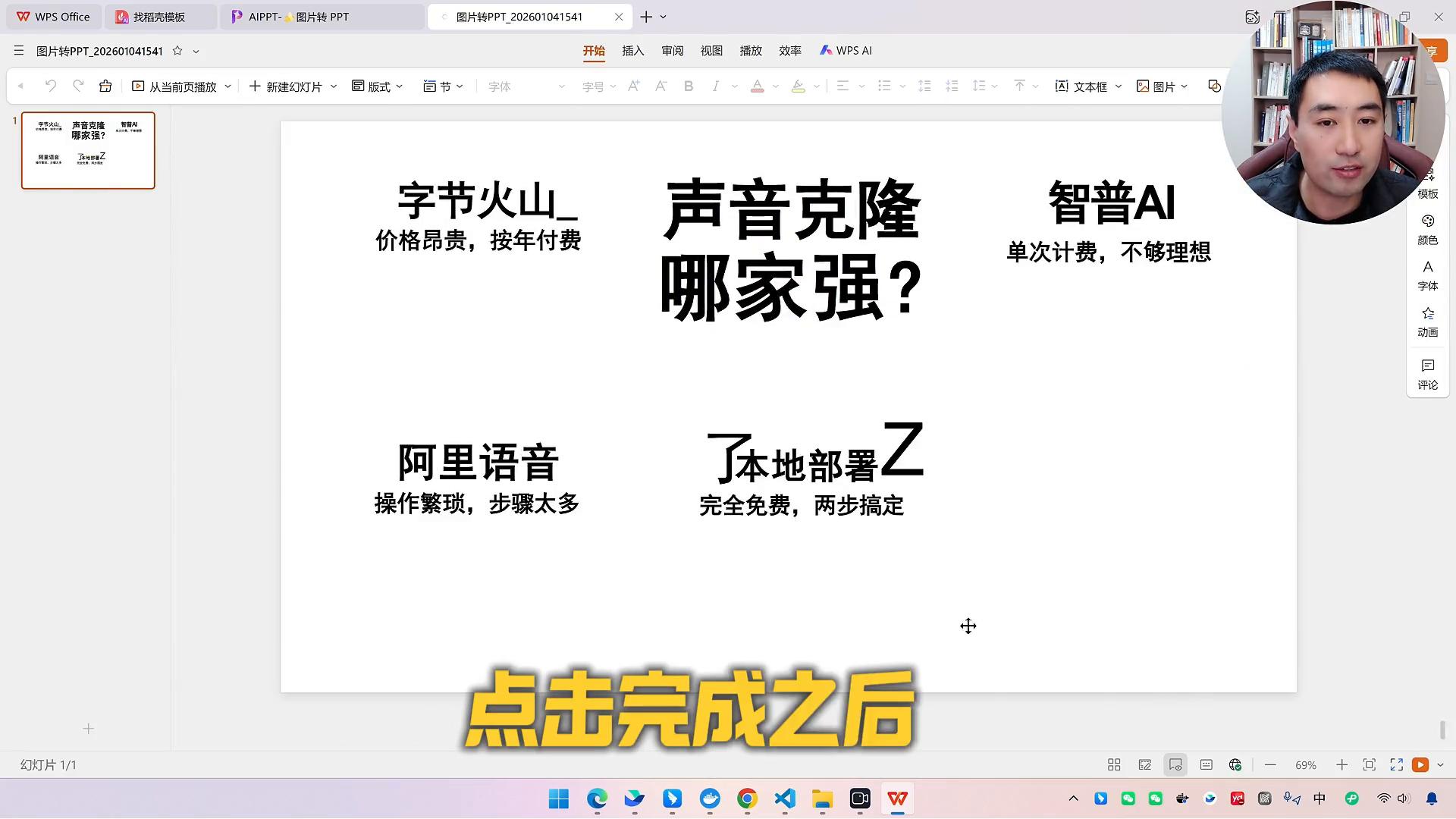This screenshot has width=1456, height=819.
Task: Open the 颜色 color panel in sidebar
Action: [x=1427, y=229]
